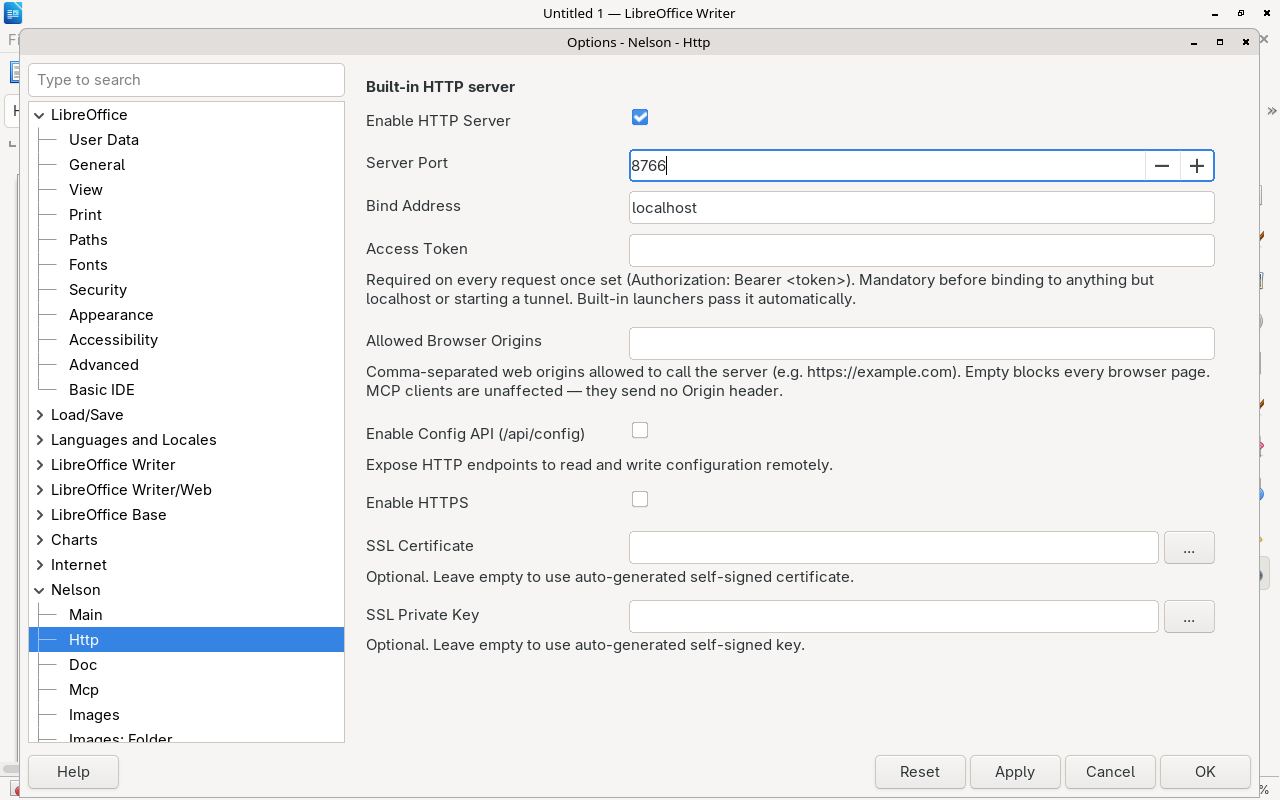Expand the Internet tree node
The height and width of the screenshot is (800, 1280).
(40, 565)
